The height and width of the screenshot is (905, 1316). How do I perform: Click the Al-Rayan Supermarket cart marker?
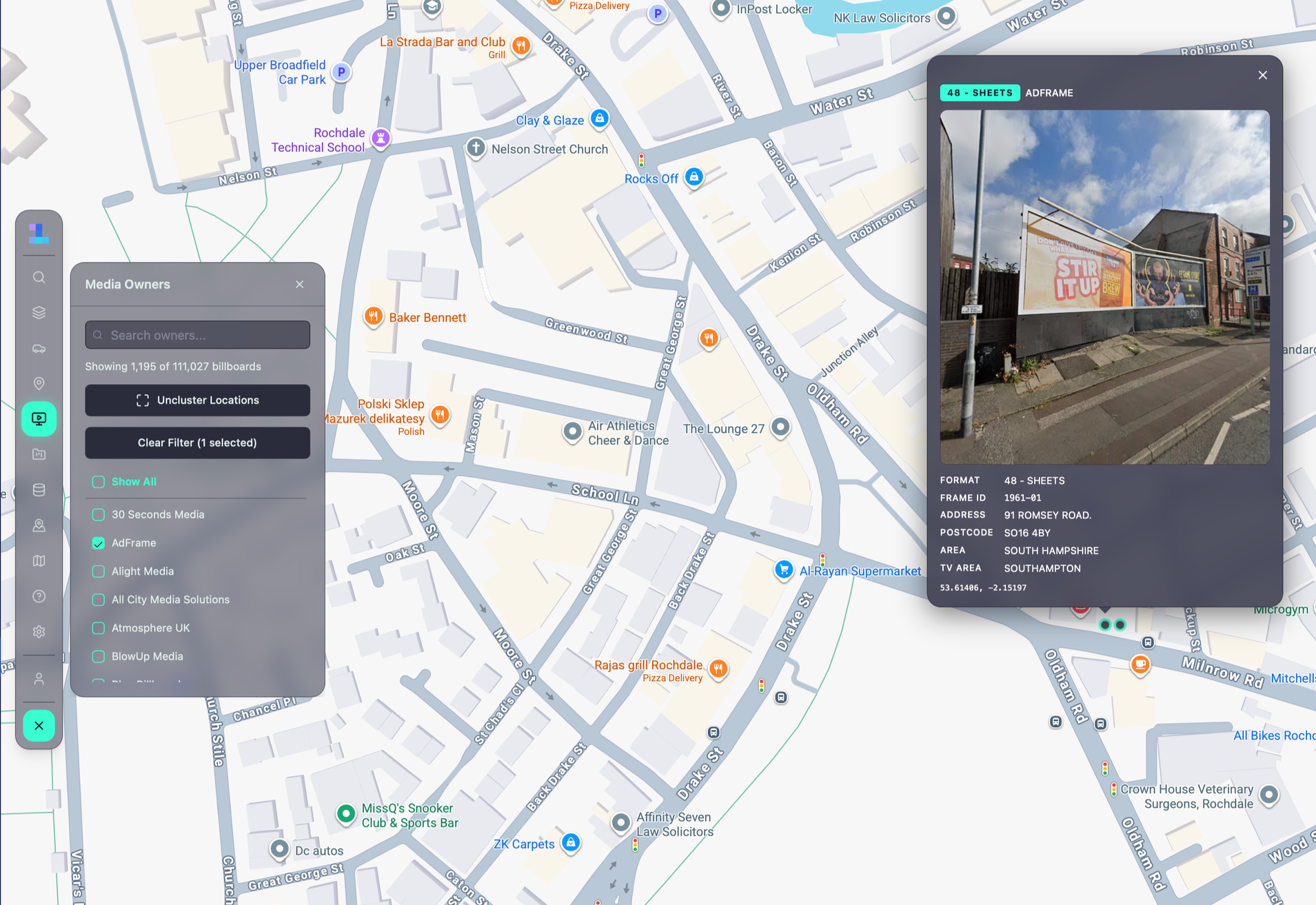[x=783, y=570]
